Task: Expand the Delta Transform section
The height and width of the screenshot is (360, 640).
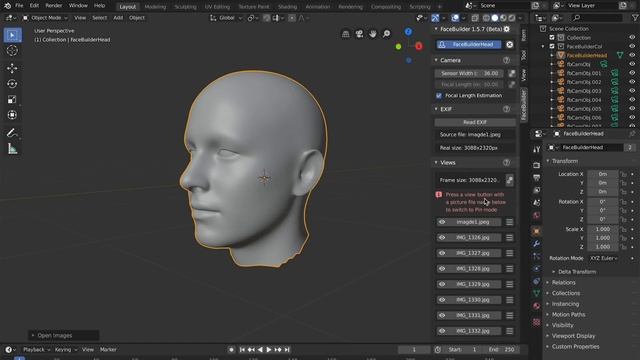Action: tap(576, 272)
